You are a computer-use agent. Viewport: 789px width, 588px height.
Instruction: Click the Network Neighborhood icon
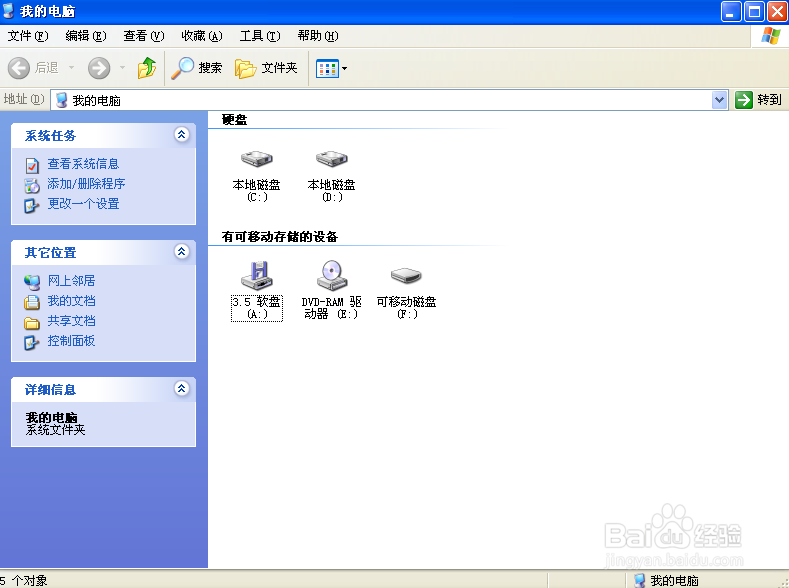point(32,282)
